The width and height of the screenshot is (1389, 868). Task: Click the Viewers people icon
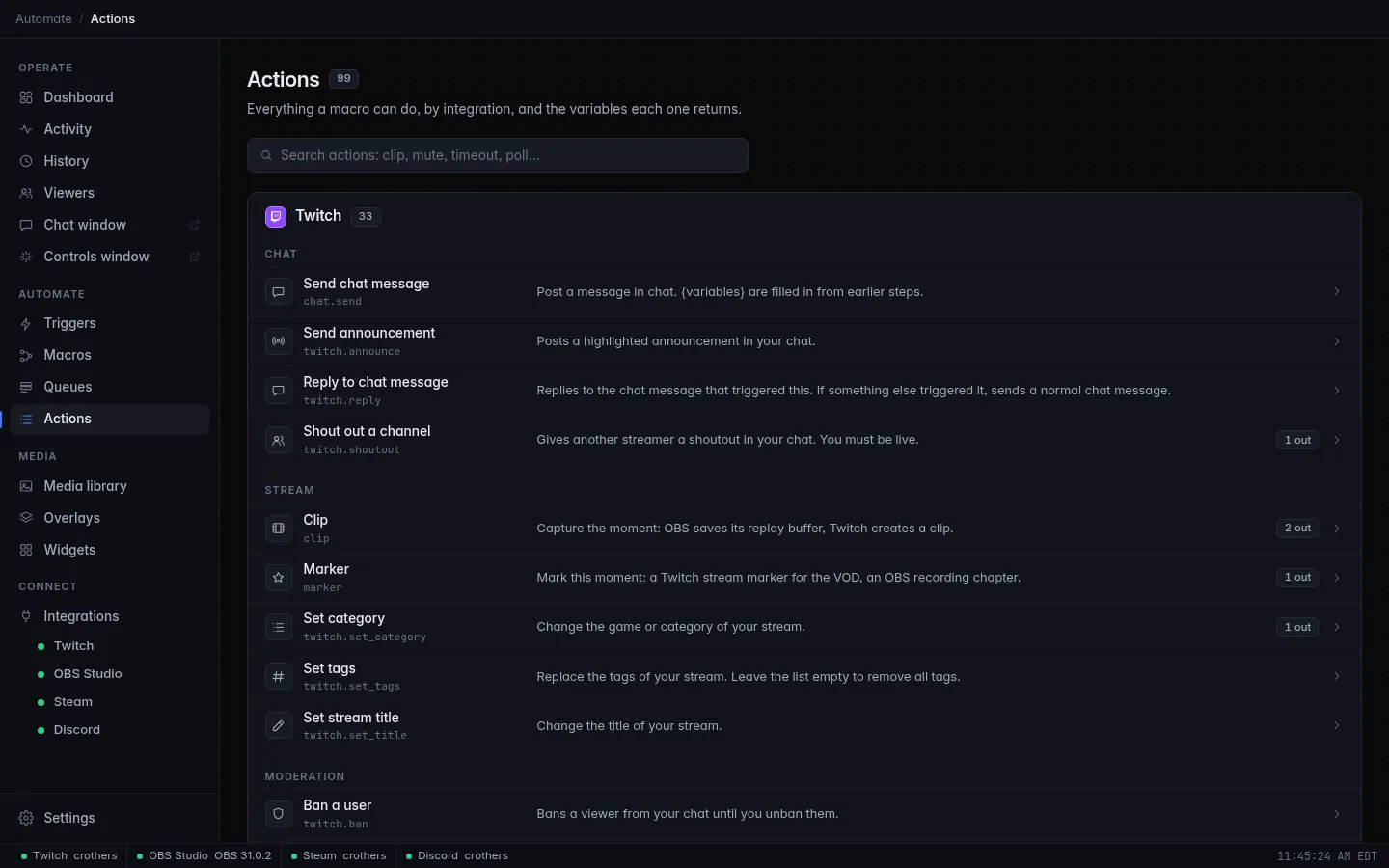point(26,193)
